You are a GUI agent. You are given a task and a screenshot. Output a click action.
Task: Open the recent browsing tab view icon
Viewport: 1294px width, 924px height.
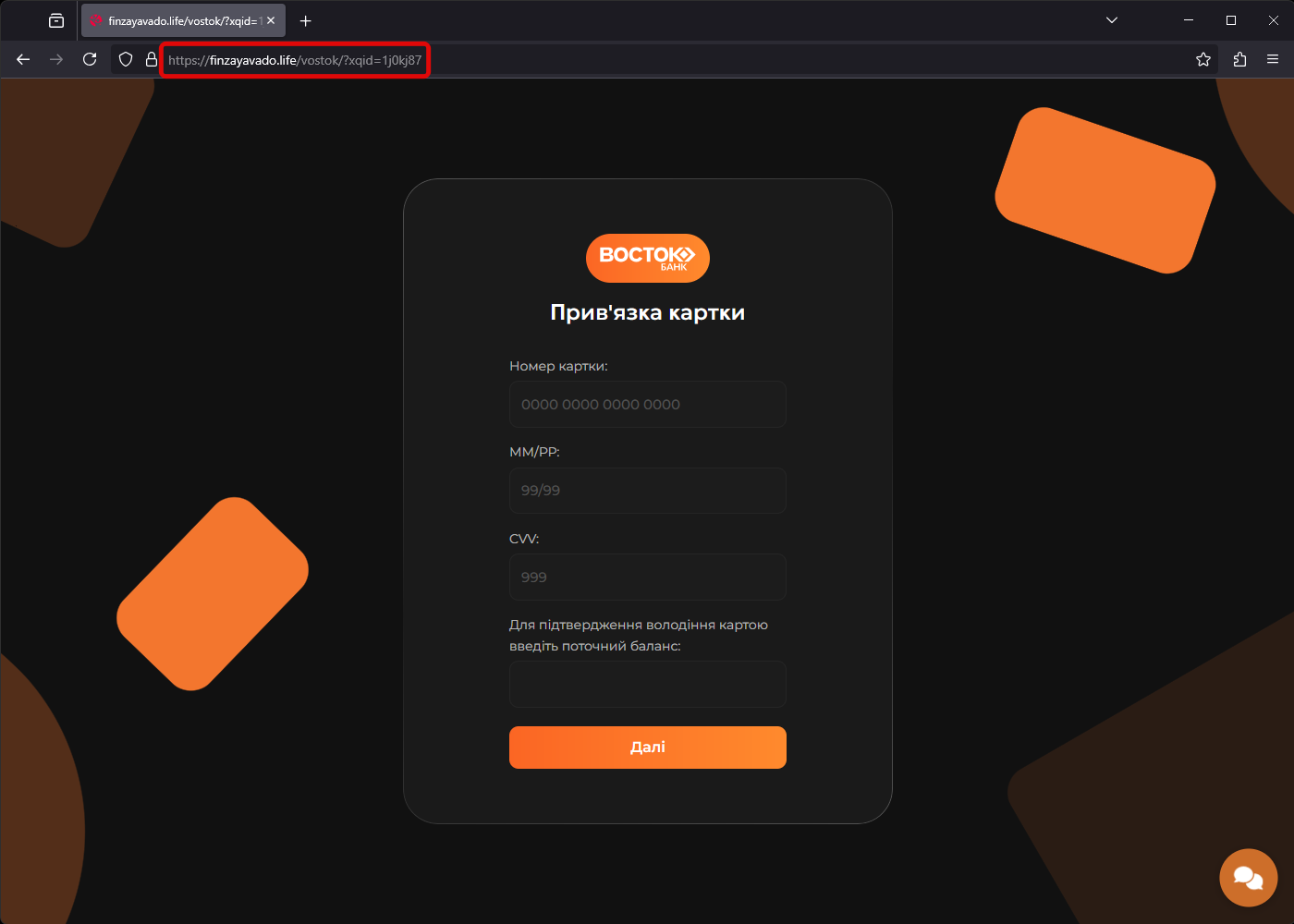[x=56, y=20]
